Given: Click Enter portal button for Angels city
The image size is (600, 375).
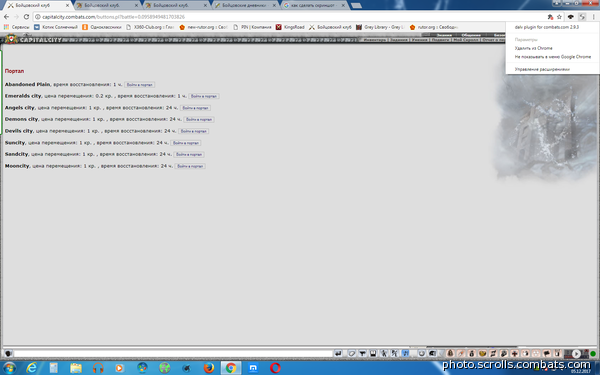Looking at the screenshot, I should point(195,108).
